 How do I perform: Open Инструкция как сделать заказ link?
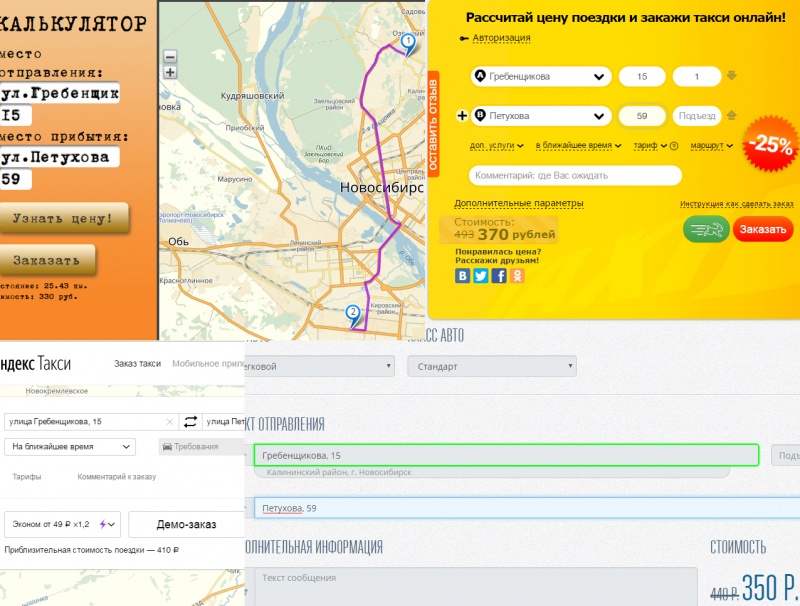tap(737, 204)
